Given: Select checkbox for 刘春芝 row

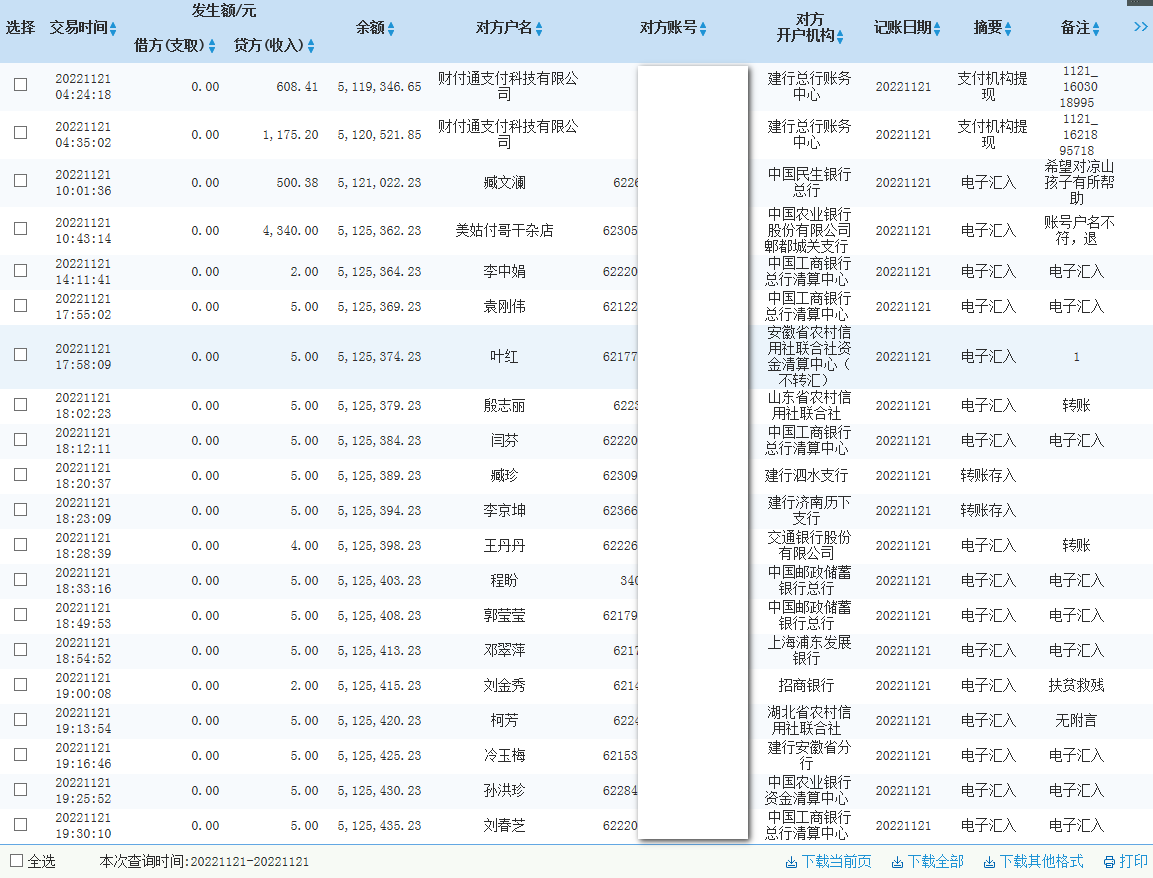Looking at the screenshot, I should 21,824.
